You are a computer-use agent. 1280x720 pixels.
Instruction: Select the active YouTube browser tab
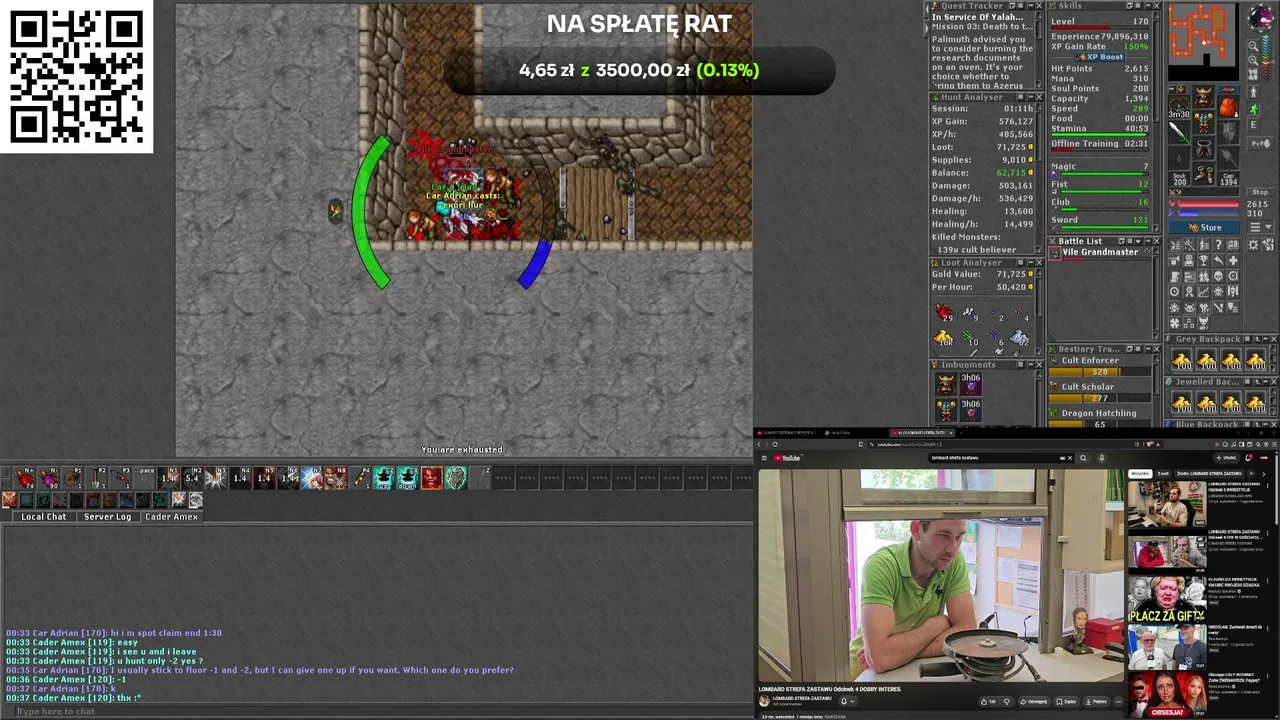point(924,433)
